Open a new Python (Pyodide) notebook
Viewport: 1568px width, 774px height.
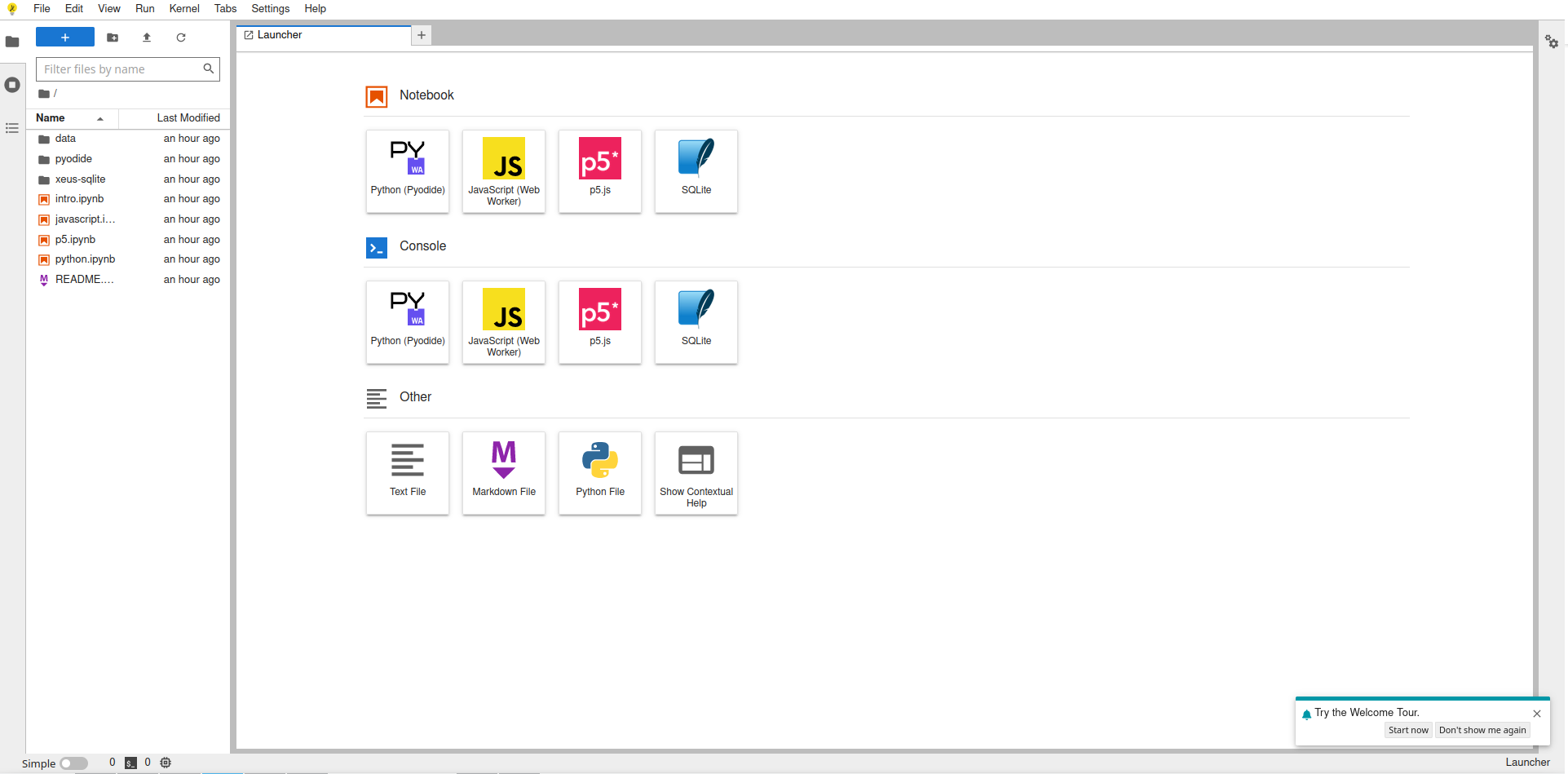(x=407, y=171)
